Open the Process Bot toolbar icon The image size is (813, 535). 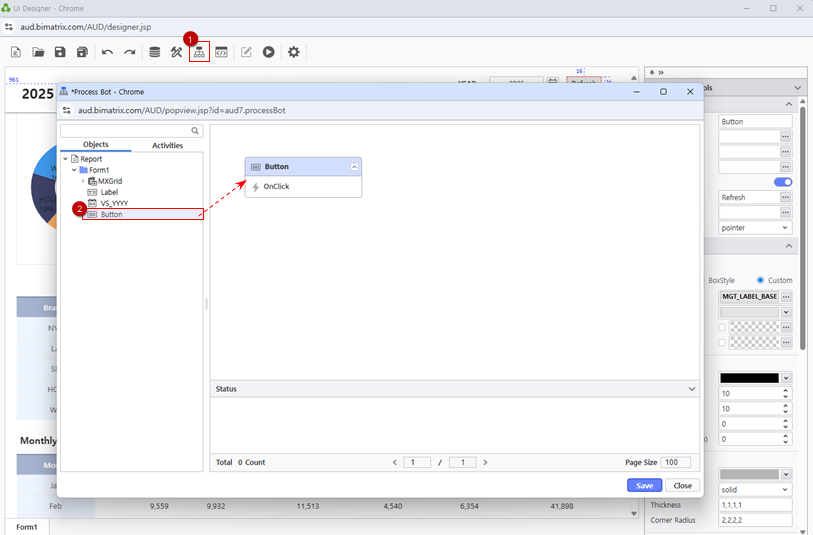point(199,52)
